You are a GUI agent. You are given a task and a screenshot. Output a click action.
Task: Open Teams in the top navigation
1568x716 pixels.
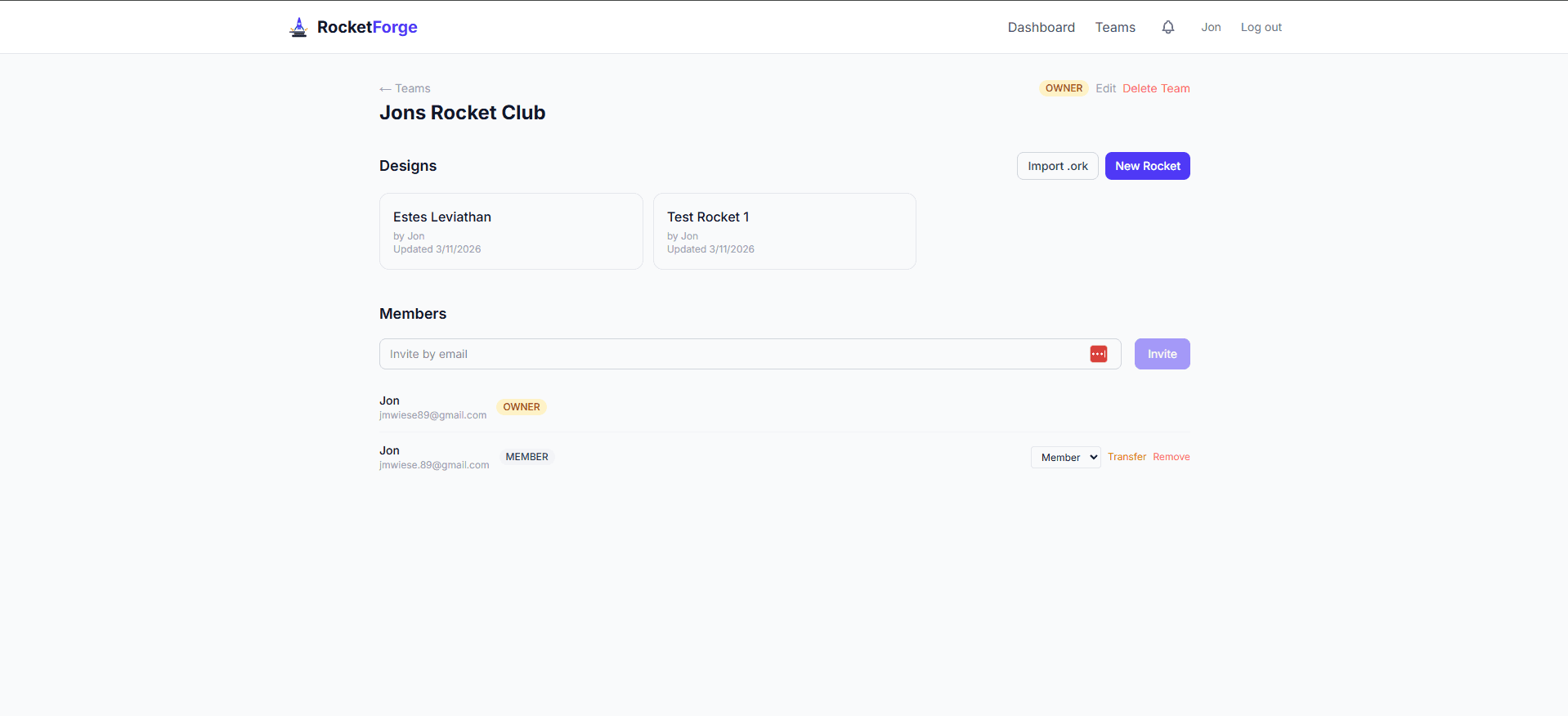tap(1115, 27)
